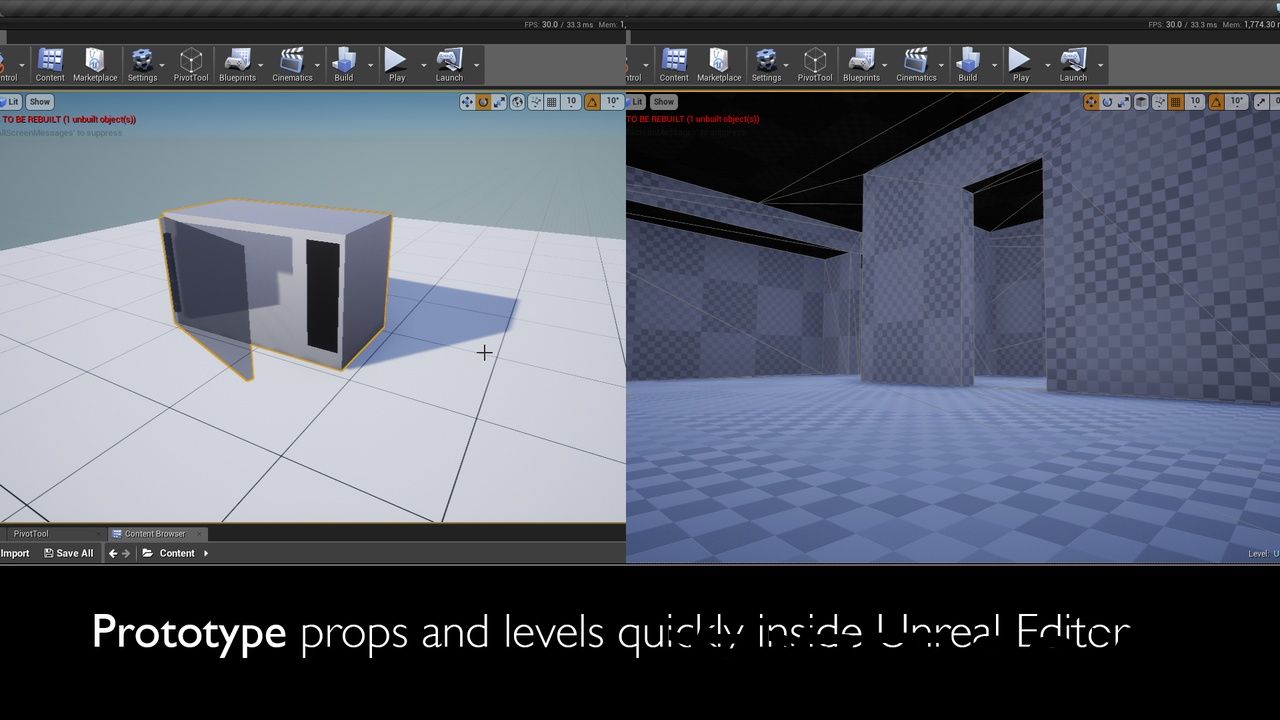Open Cinematics in right editor toolbar
Image resolution: width=1280 pixels, height=720 pixels.
[x=916, y=64]
